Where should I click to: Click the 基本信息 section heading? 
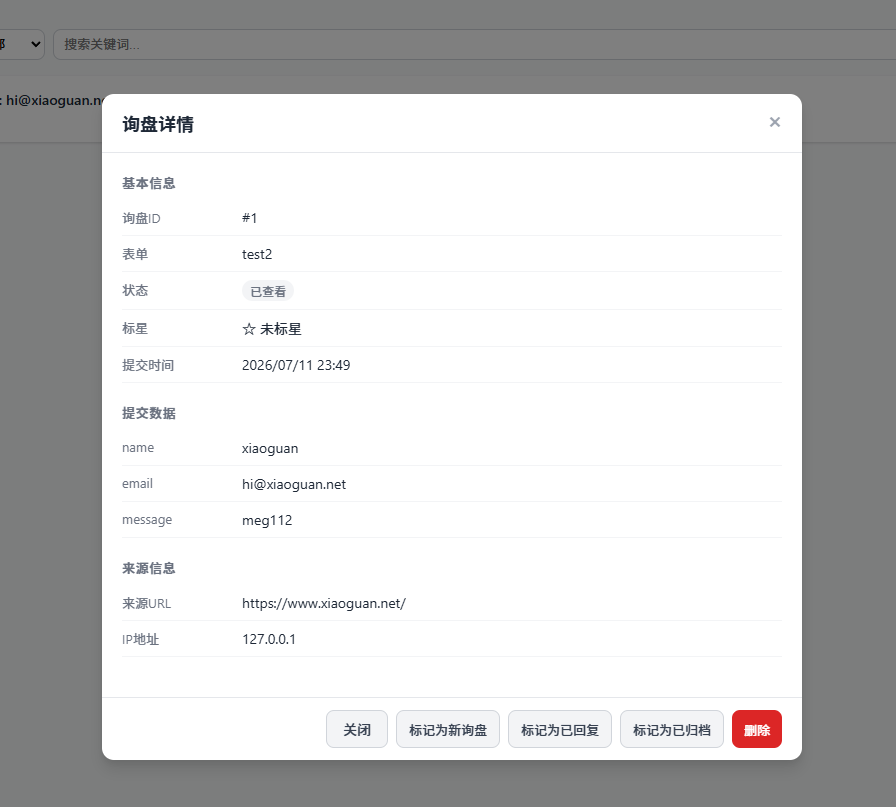point(149,183)
